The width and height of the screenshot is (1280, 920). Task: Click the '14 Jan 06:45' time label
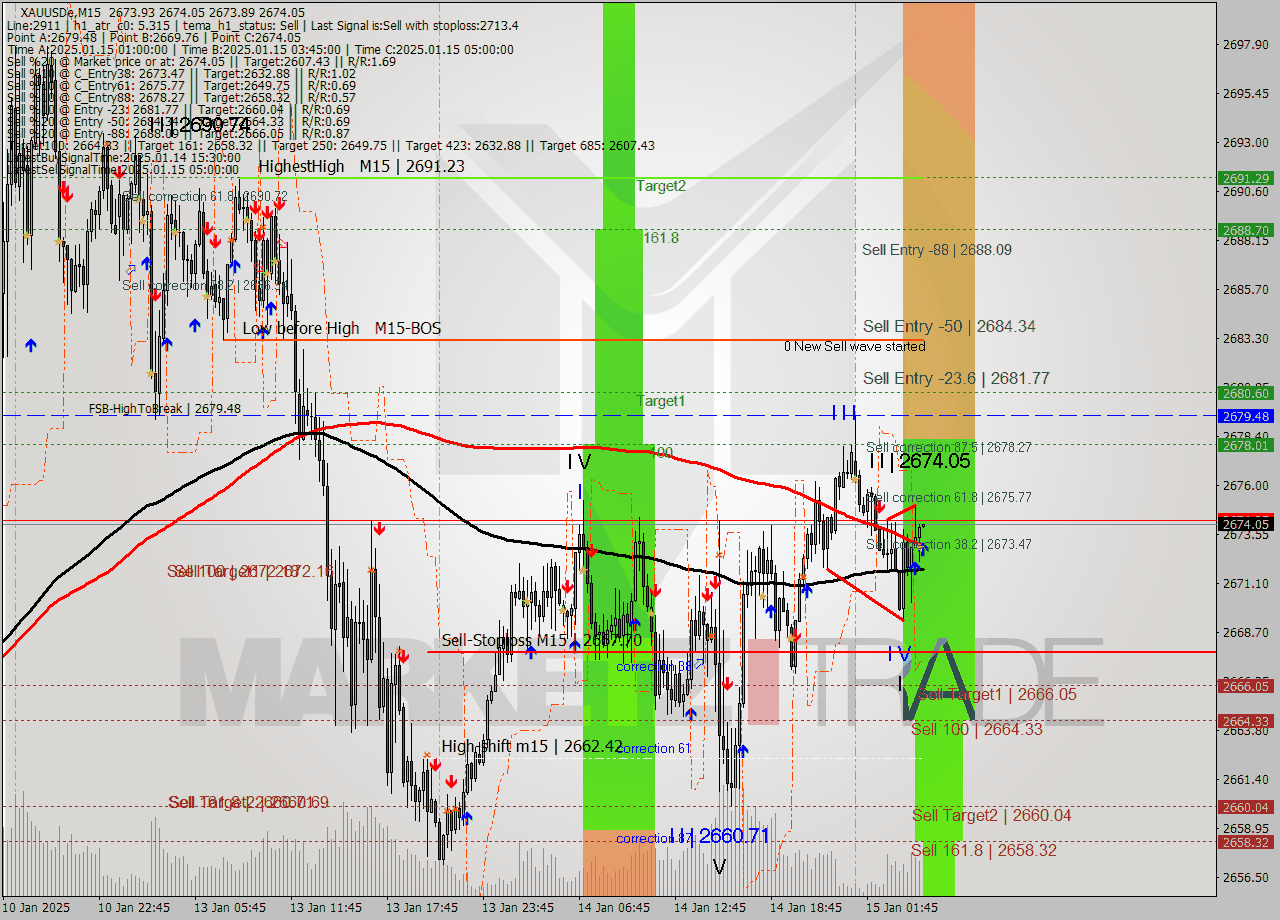coord(614,907)
